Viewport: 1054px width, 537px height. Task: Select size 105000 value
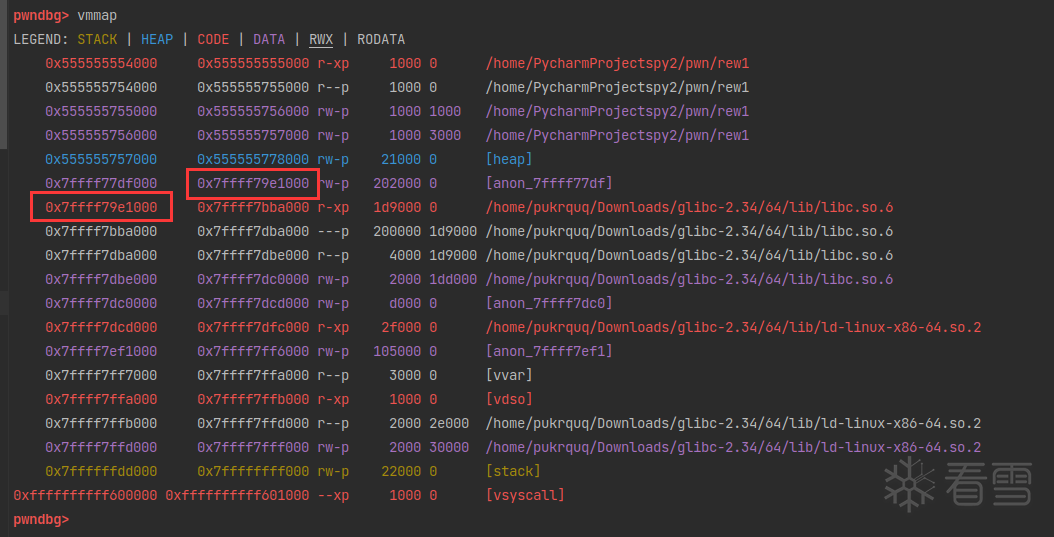[397, 352]
